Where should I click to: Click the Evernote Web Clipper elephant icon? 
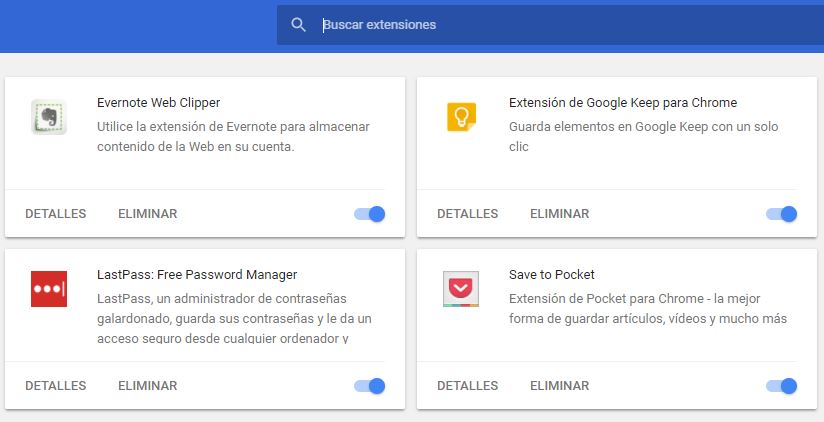pos(49,118)
